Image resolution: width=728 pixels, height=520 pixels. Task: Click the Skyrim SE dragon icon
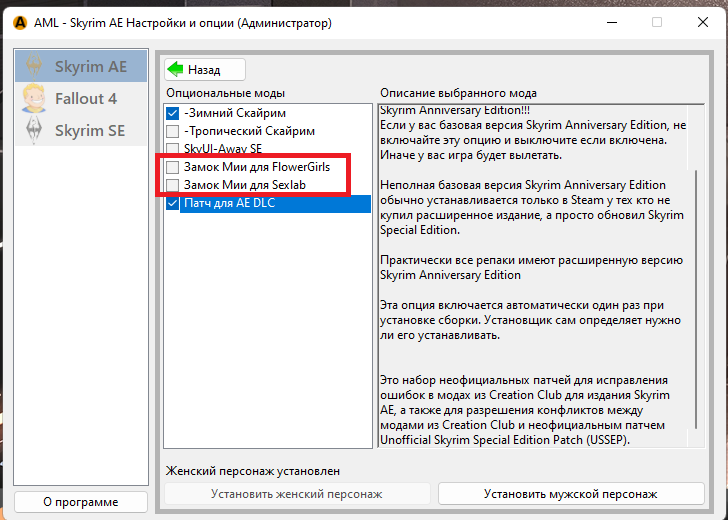tap(34, 131)
